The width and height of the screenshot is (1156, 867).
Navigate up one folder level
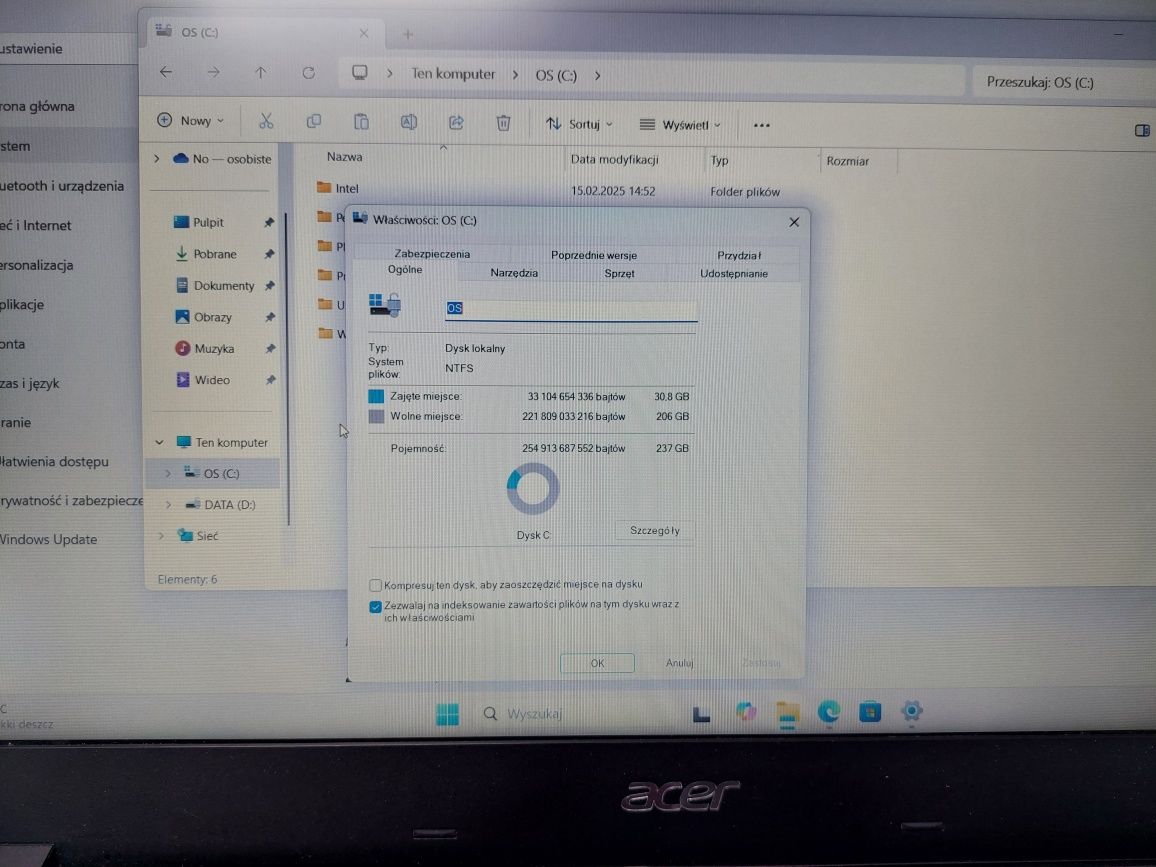(x=260, y=72)
